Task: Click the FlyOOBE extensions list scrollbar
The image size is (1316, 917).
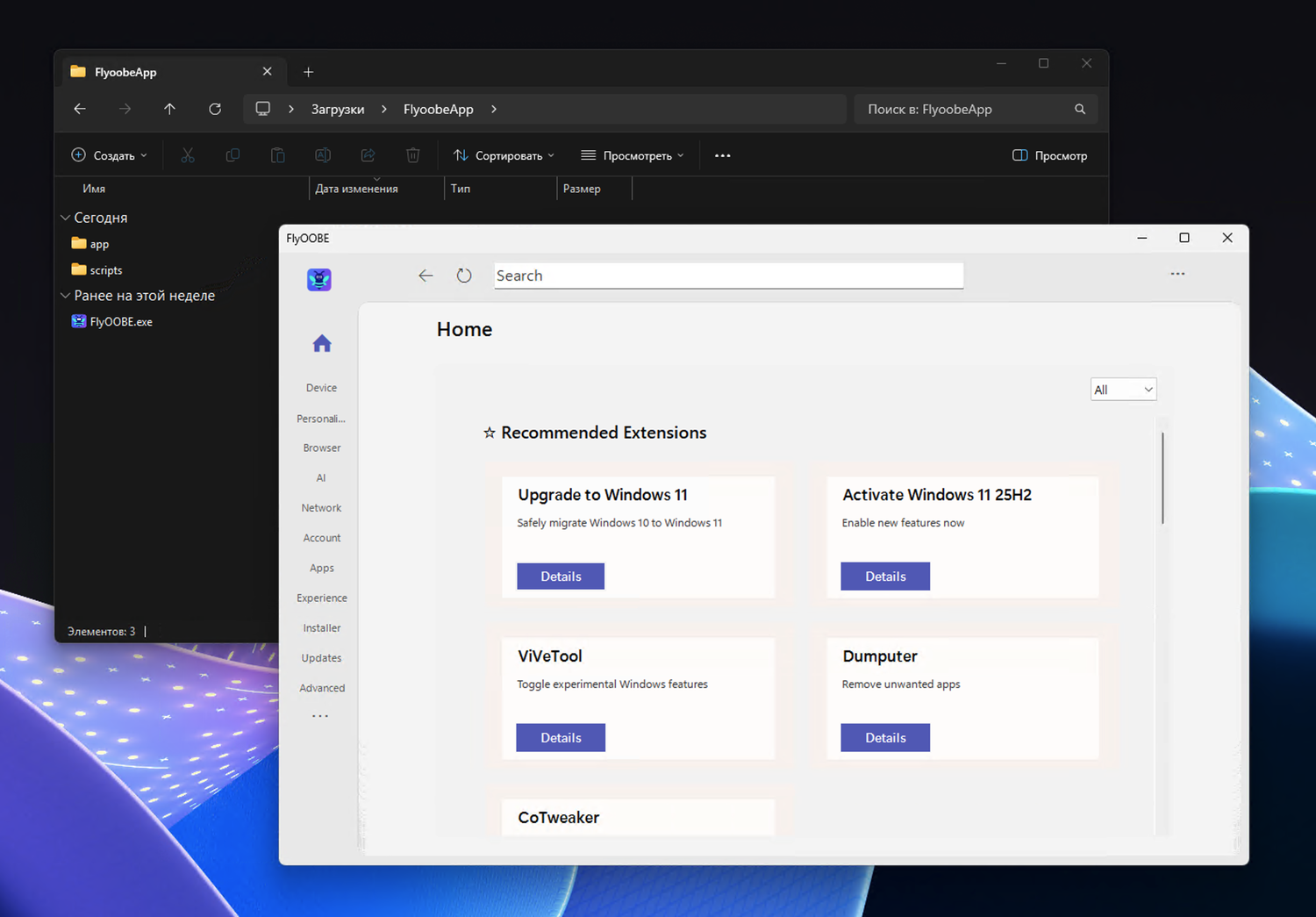Action: tap(1162, 478)
